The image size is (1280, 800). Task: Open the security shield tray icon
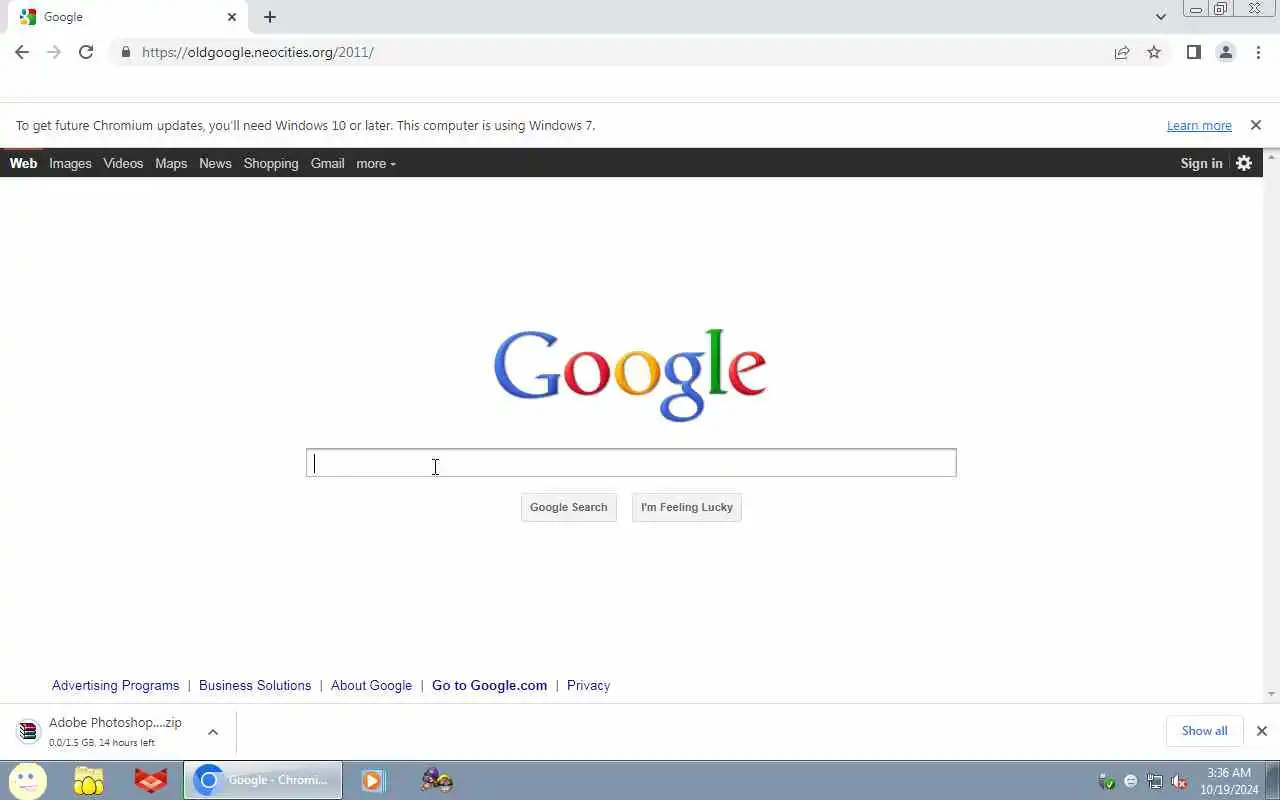[x=1107, y=781]
